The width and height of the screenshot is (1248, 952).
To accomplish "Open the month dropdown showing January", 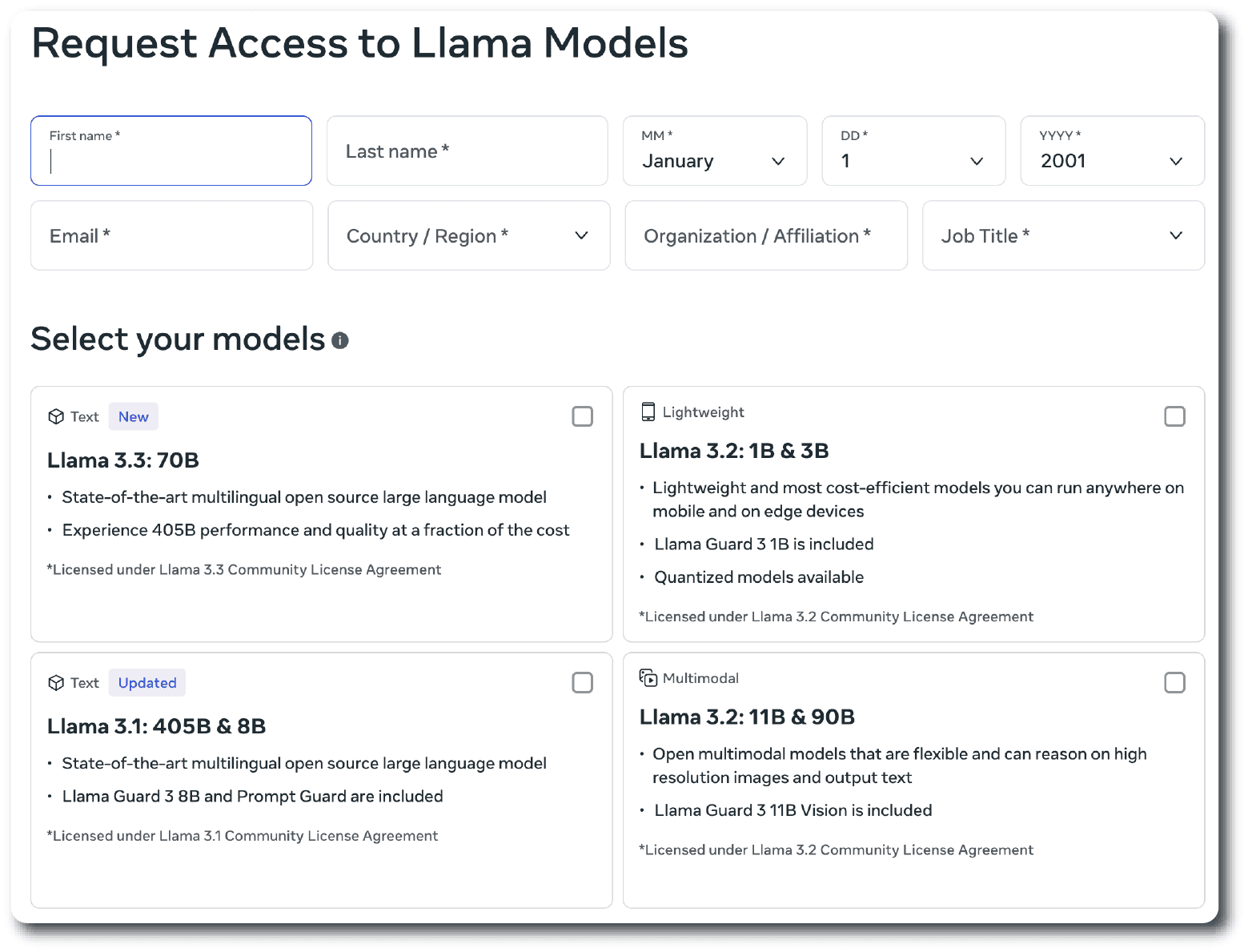I will point(714,151).
